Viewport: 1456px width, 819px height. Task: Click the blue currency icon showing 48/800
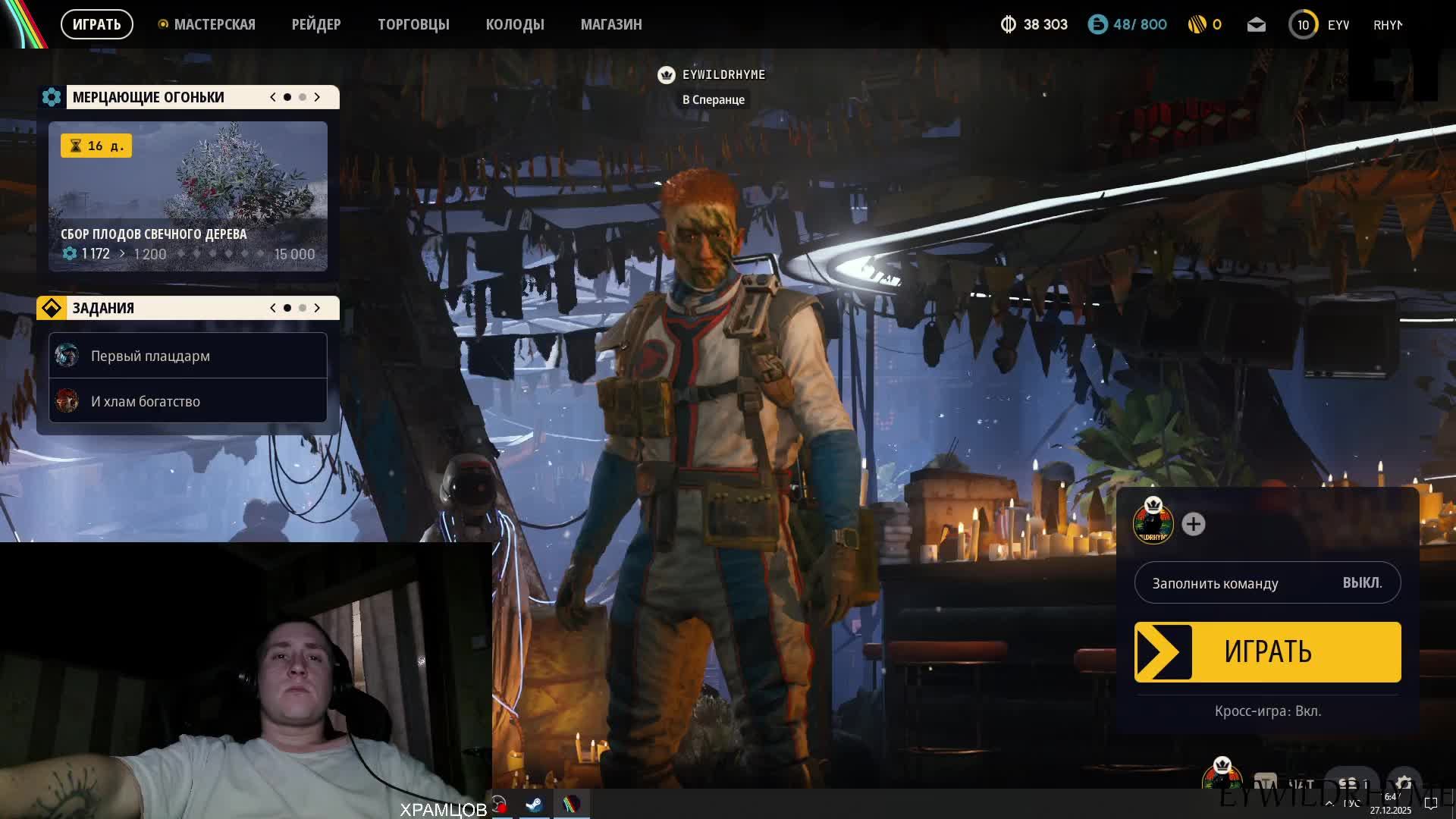click(x=1097, y=24)
